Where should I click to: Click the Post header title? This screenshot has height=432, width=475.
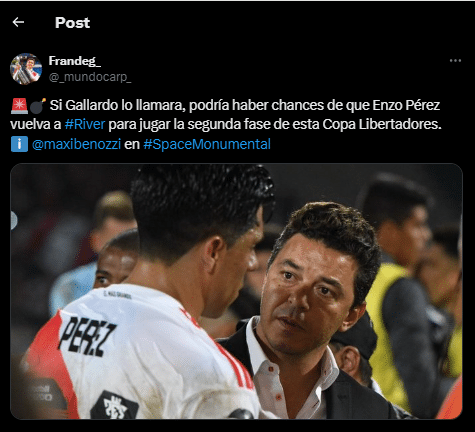point(72,23)
